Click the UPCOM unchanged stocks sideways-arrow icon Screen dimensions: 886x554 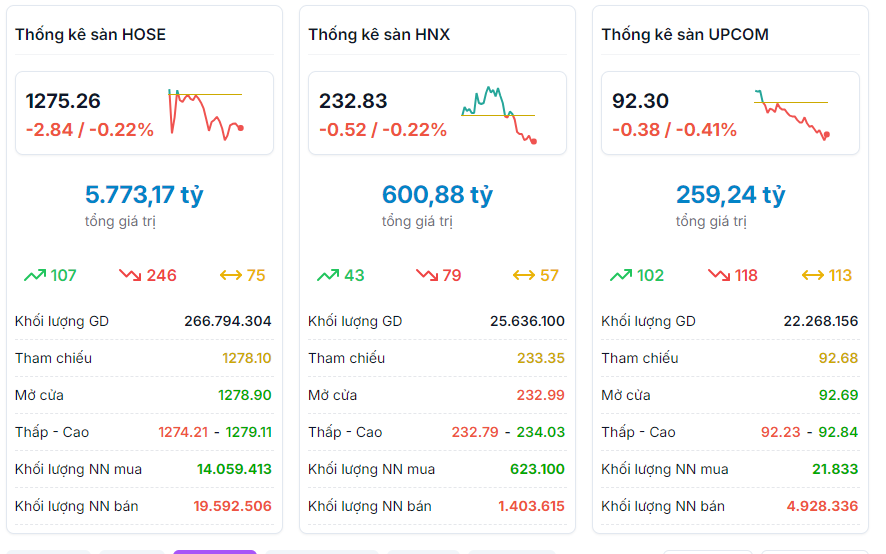813,275
